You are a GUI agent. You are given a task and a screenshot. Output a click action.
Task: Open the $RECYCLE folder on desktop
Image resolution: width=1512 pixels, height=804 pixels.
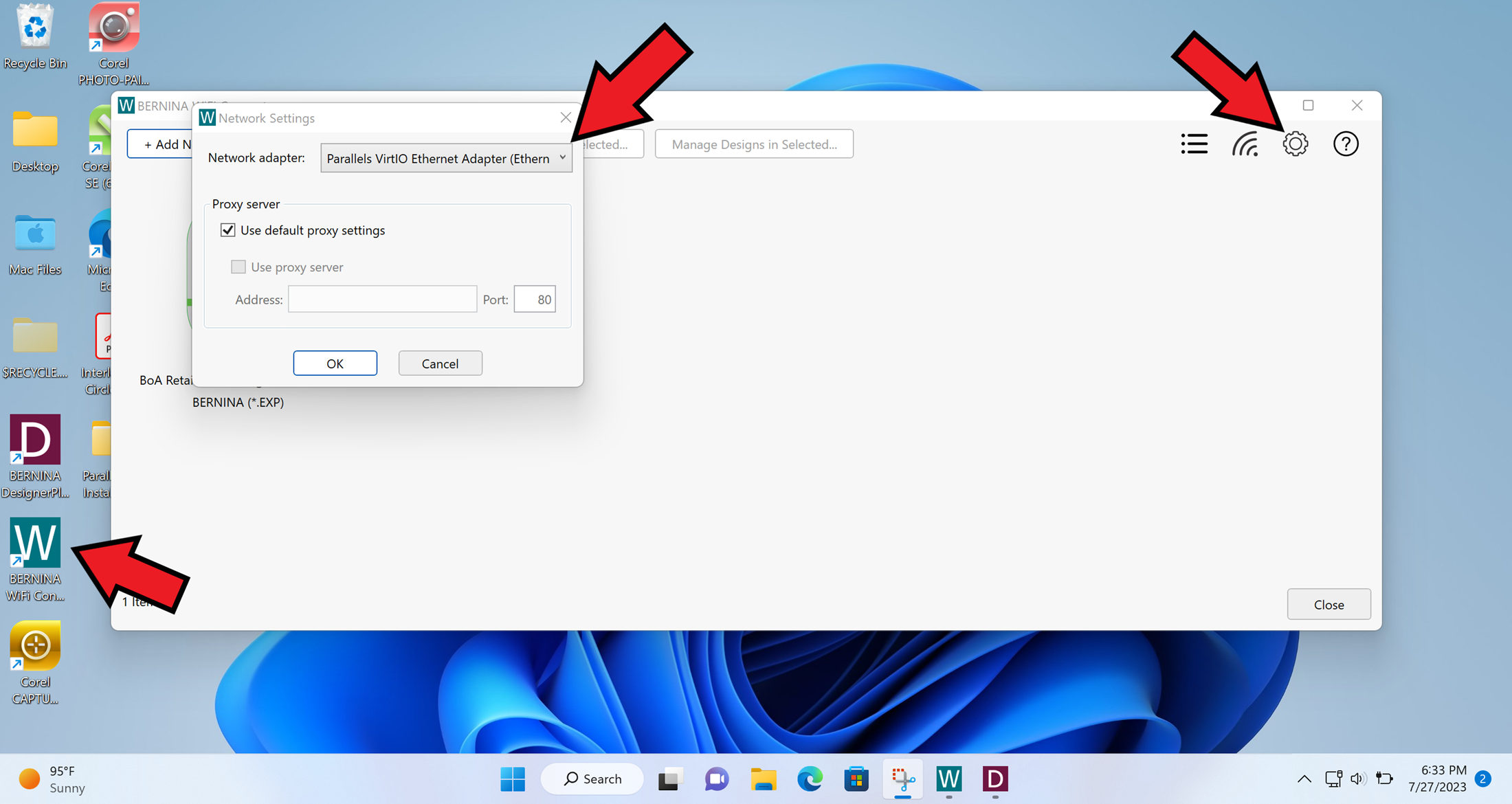(35, 348)
